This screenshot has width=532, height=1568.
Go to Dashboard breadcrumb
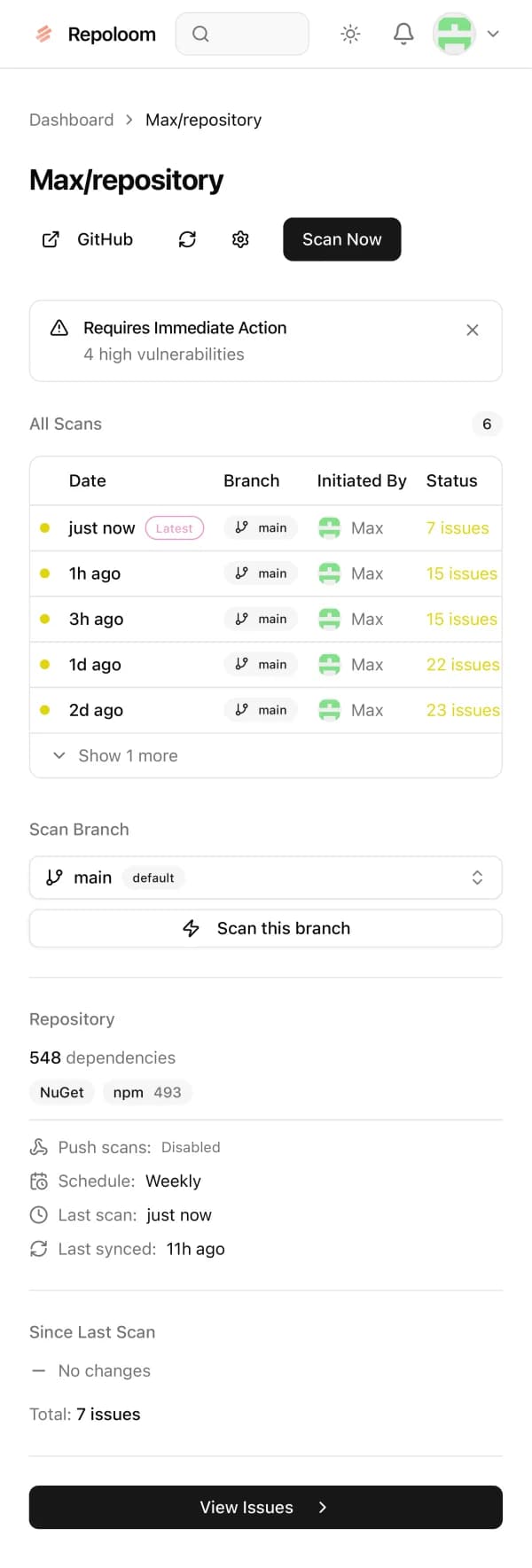tap(72, 120)
